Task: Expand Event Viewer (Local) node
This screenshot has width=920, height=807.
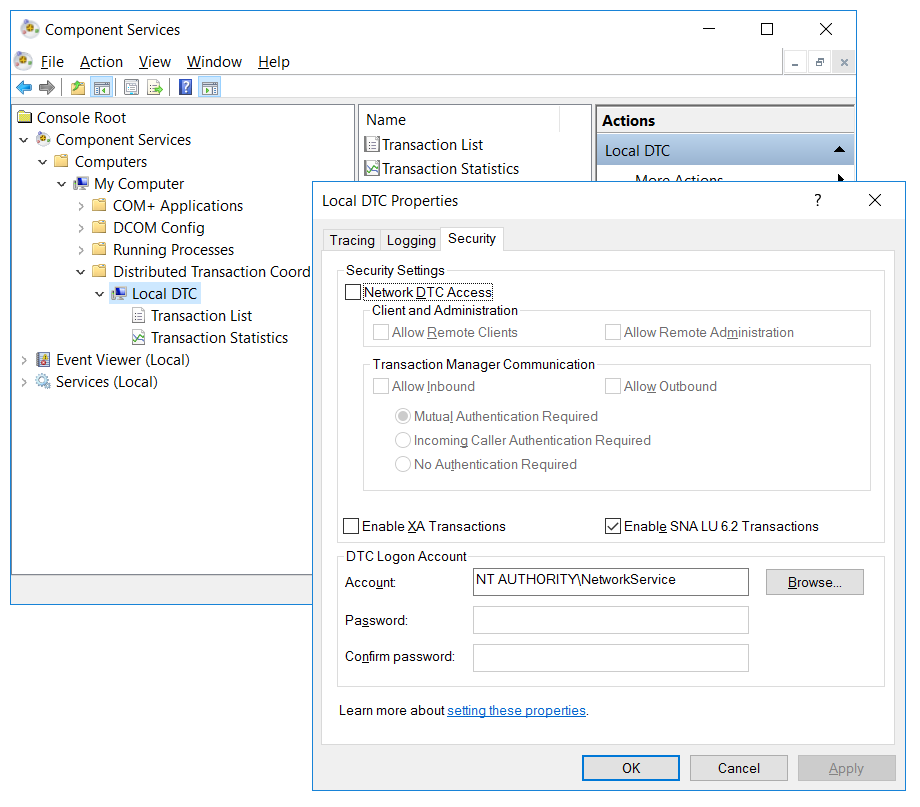Action: [x=24, y=360]
